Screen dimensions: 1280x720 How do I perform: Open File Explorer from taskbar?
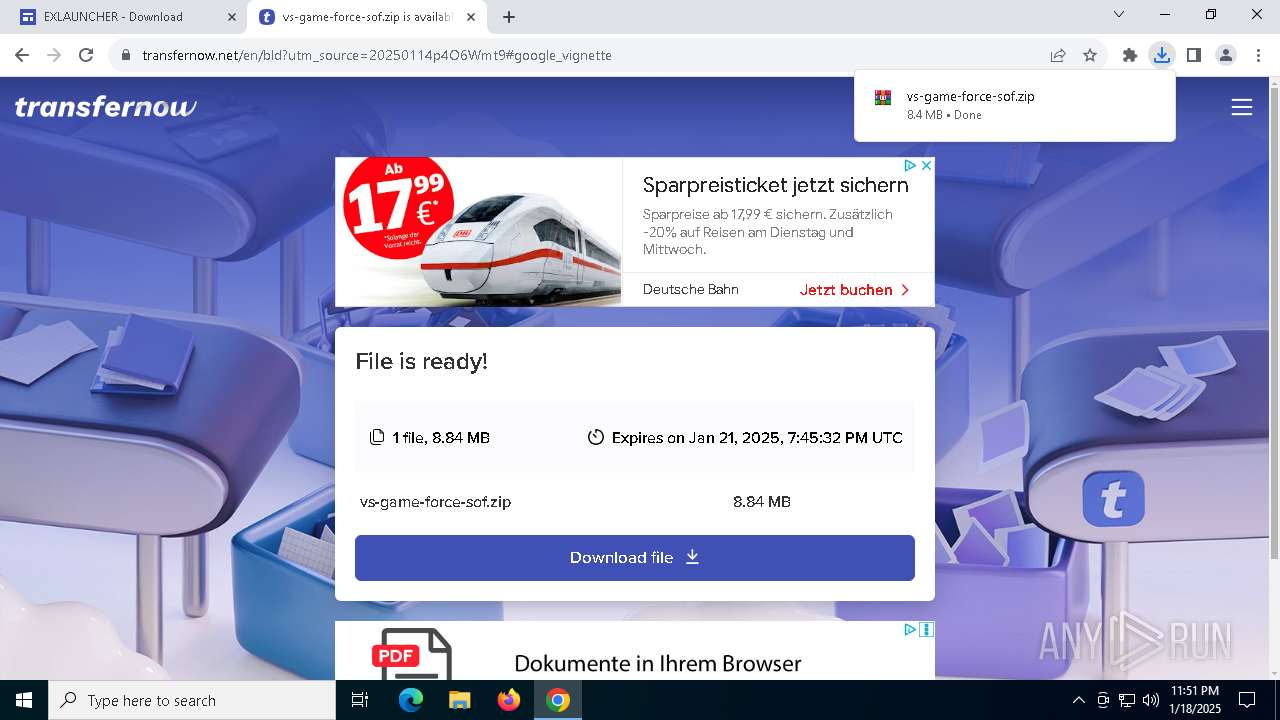(x=459, y=700)
